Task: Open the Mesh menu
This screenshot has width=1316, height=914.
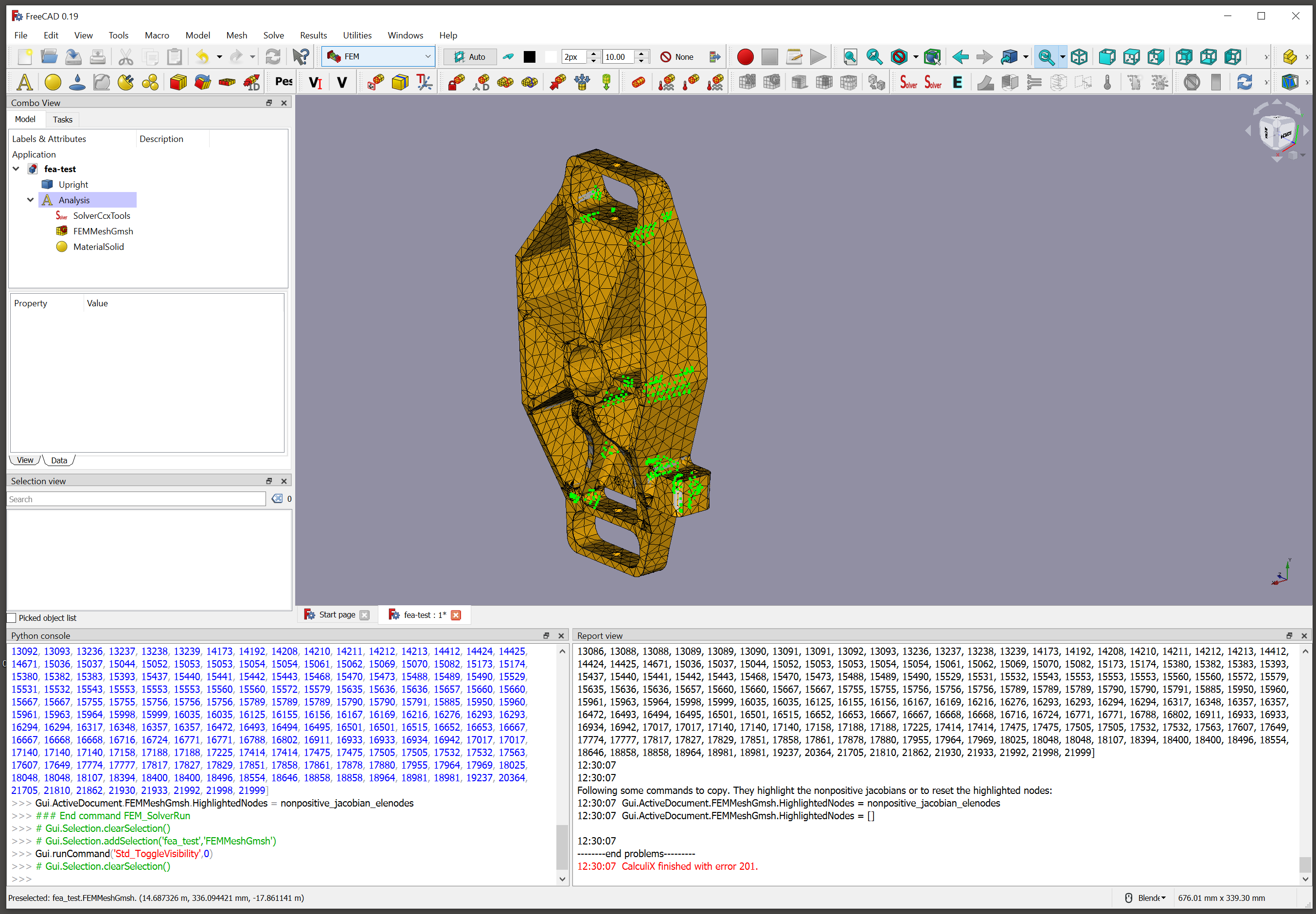Action: 237,35
